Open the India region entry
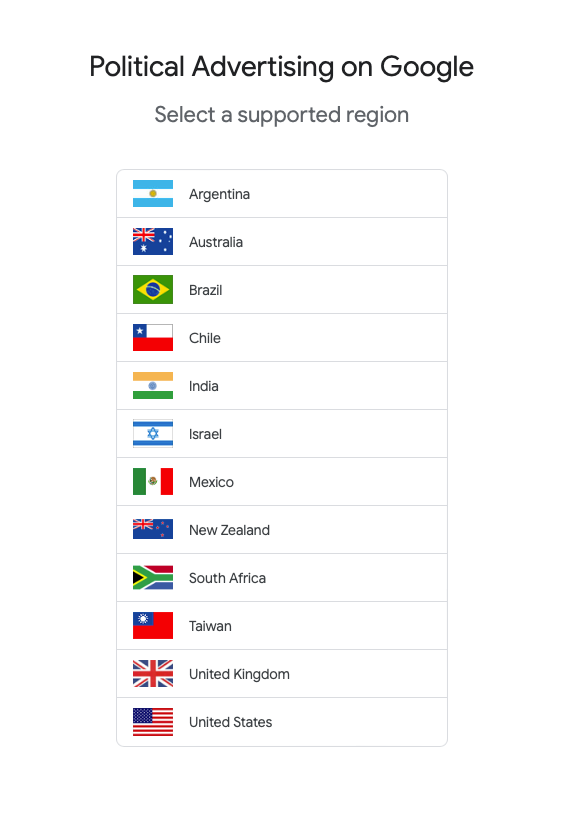Screen dimensions: 585x819 [282, 386]
